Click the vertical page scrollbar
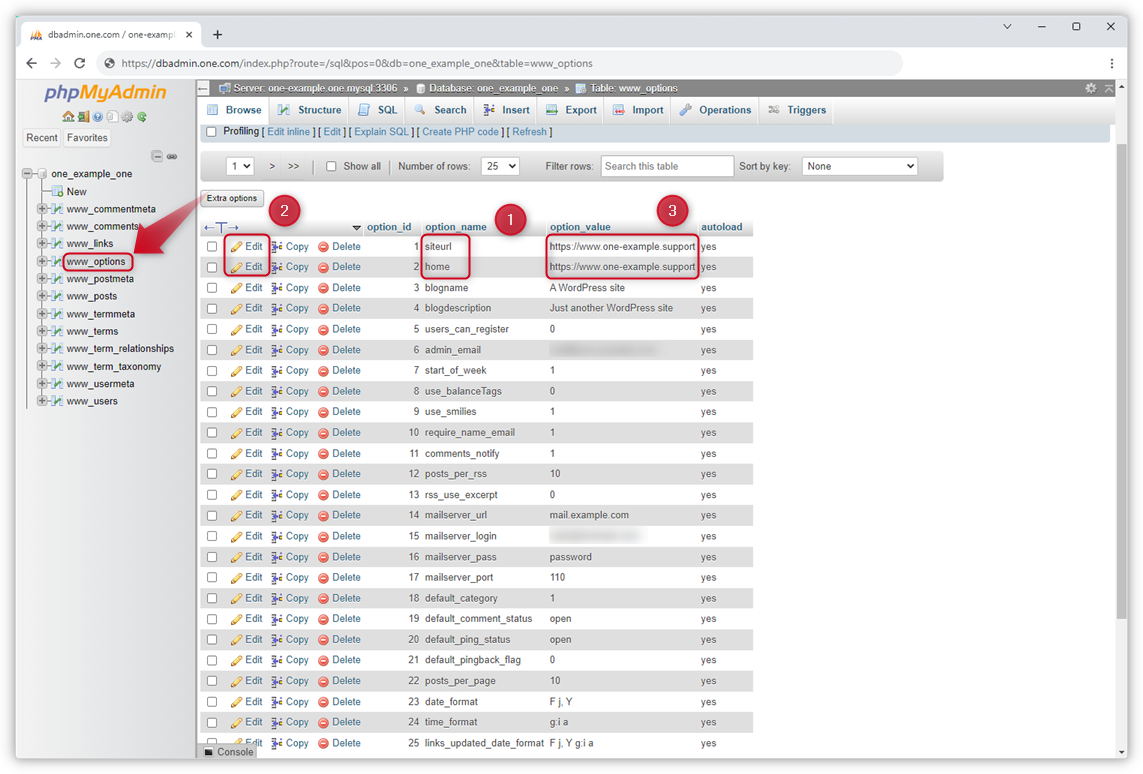 (x=1121, y=400)
